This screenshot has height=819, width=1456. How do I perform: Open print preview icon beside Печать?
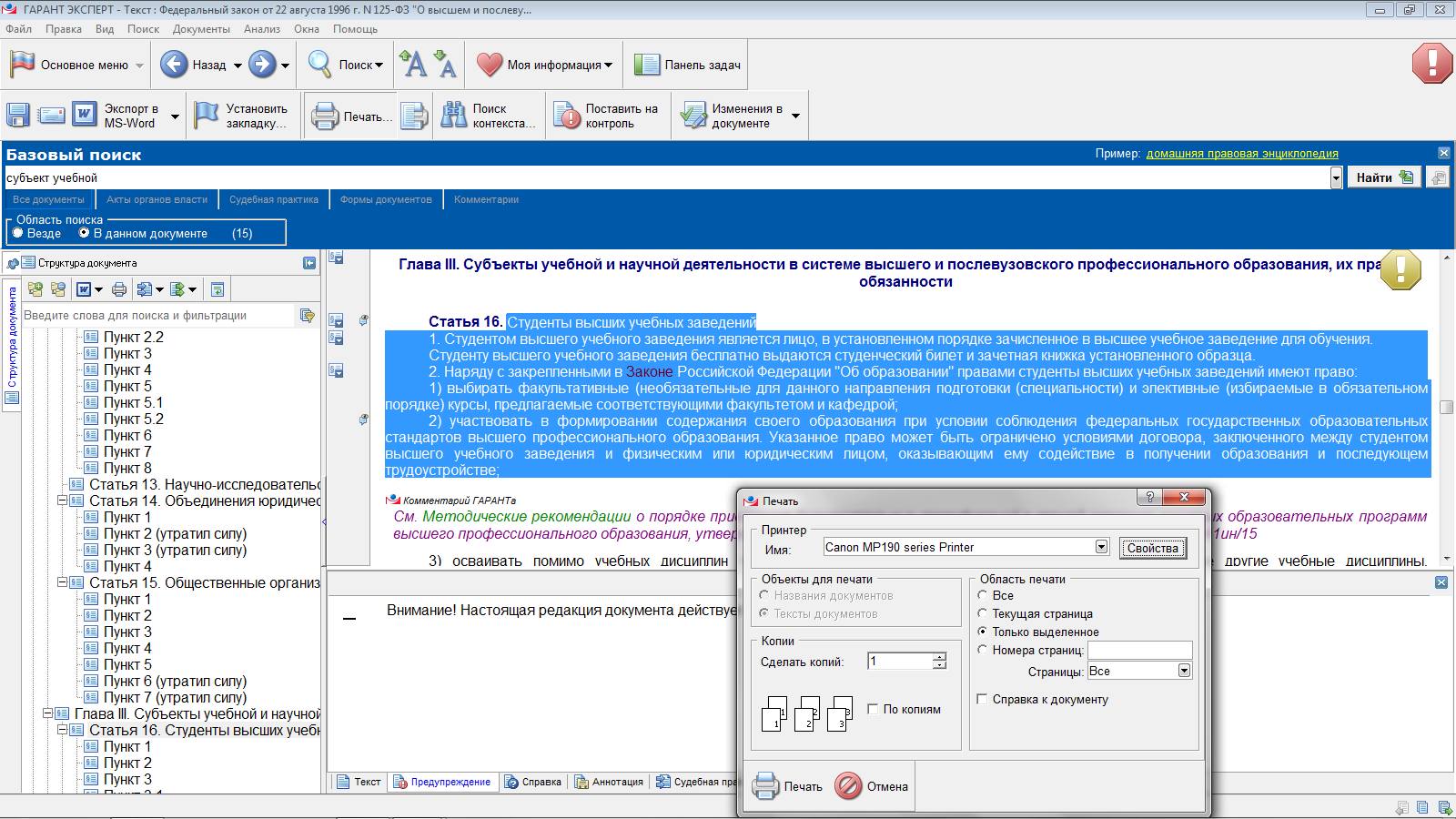(x=414, y=116)
